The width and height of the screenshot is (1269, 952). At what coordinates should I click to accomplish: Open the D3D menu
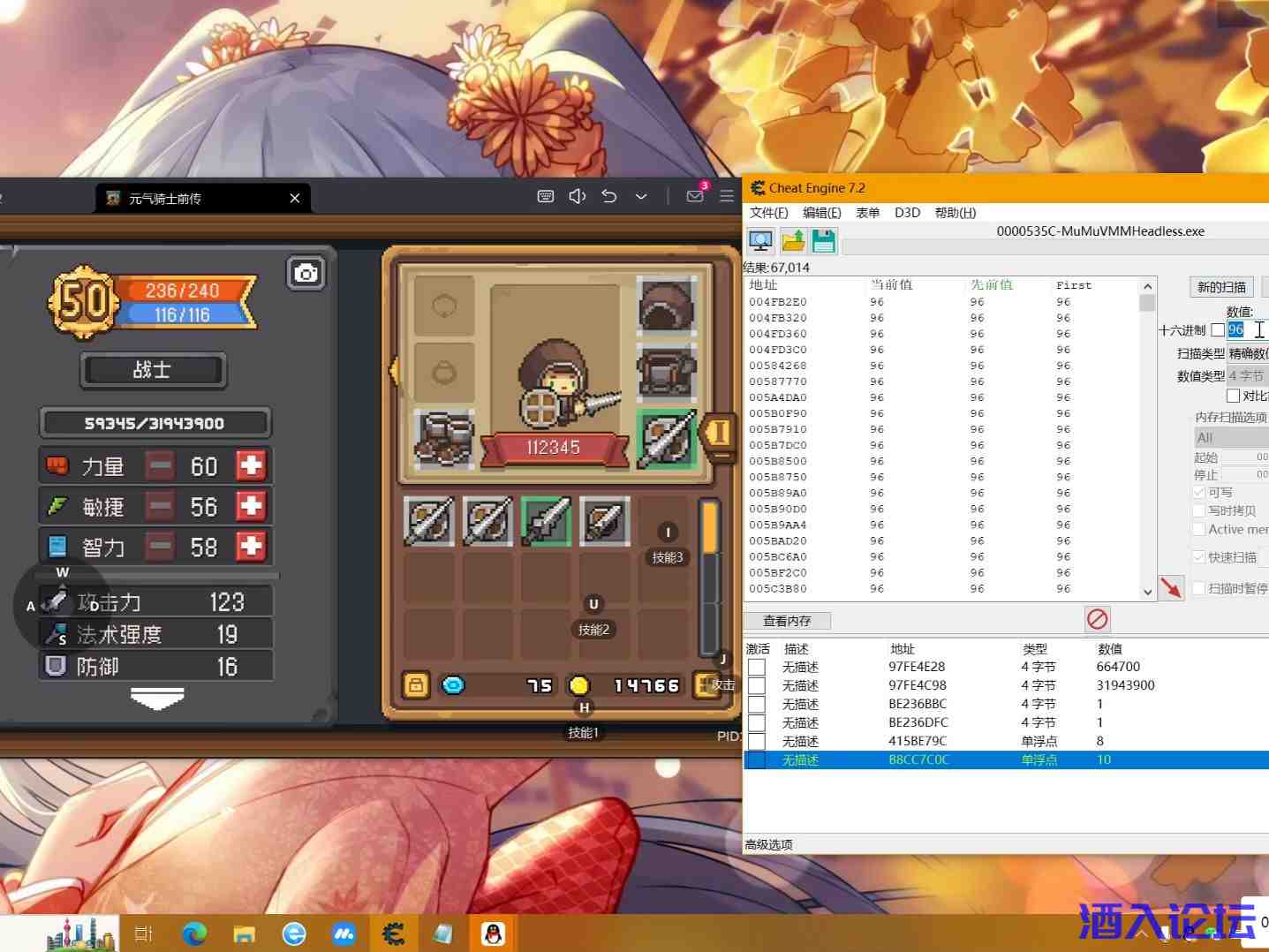(x=907, y=213)
